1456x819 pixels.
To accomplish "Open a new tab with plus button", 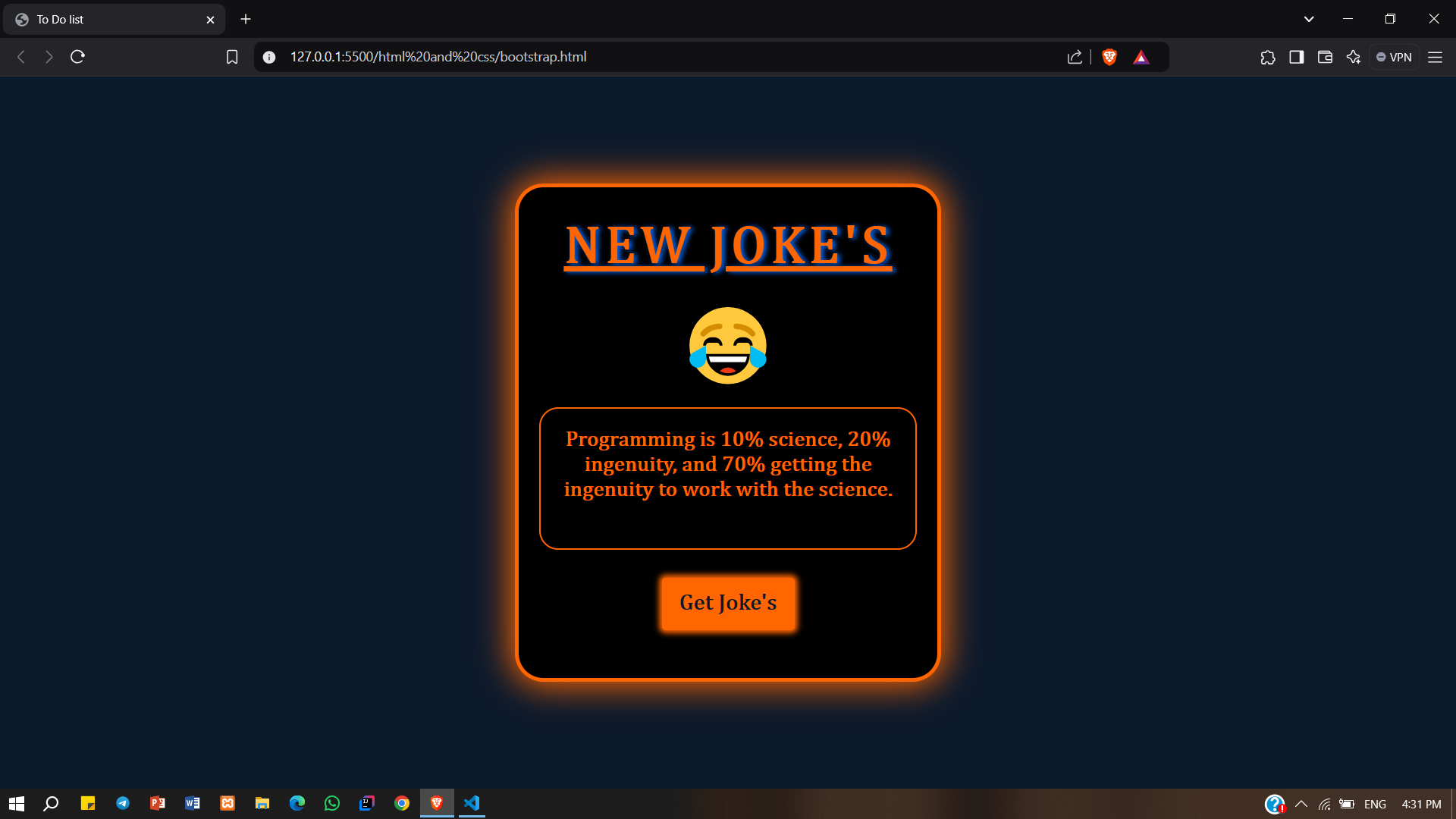I will pyautogui.click(x=246, y=19).
